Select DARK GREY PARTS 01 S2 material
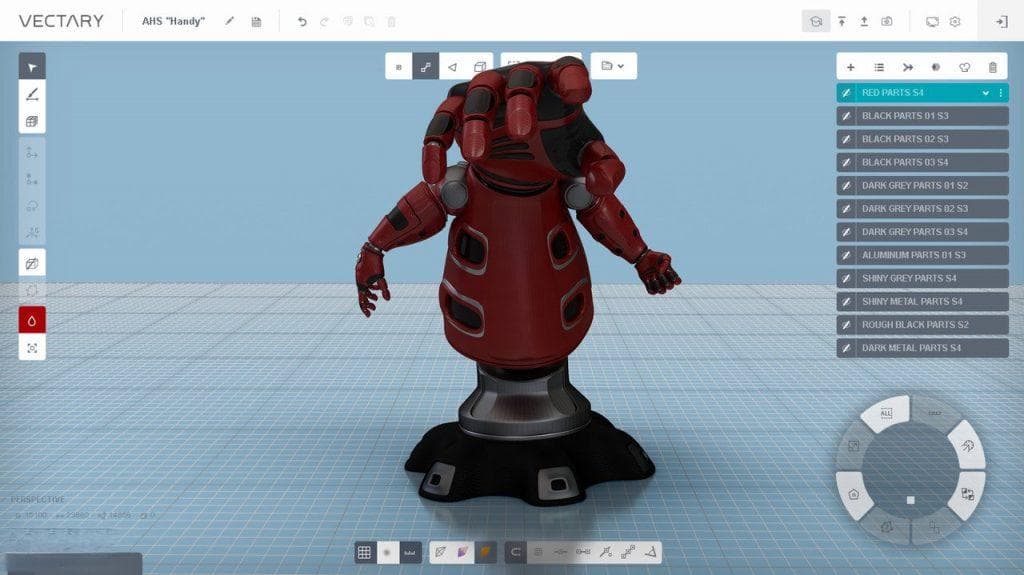Screen dimensions: 1024x575 coord(922,186)
